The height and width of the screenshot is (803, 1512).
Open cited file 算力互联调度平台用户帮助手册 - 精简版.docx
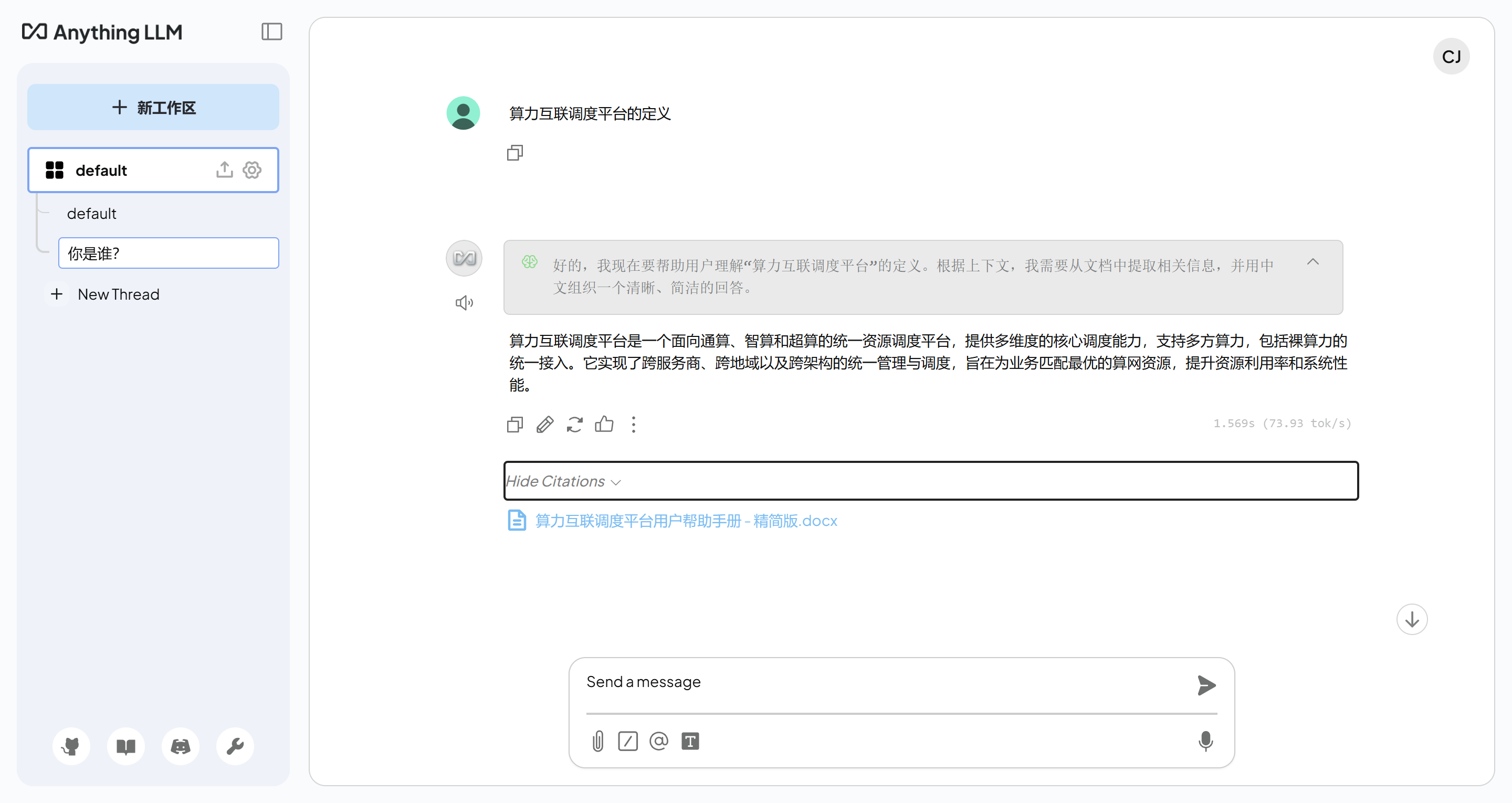coord(686,521)
